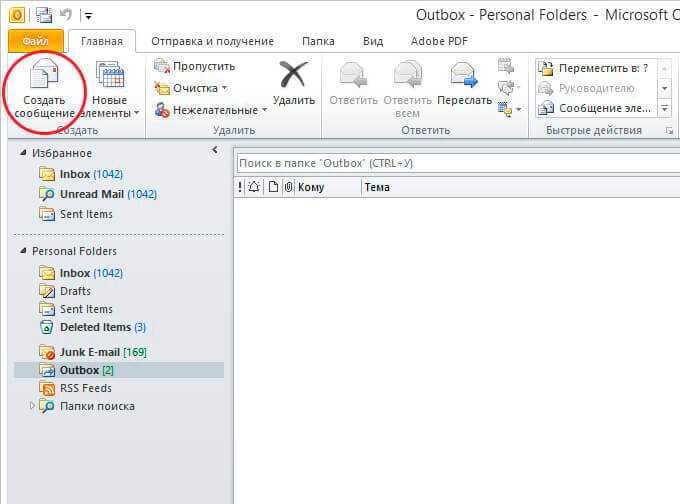Sort by Тема column header

(520, 187)
